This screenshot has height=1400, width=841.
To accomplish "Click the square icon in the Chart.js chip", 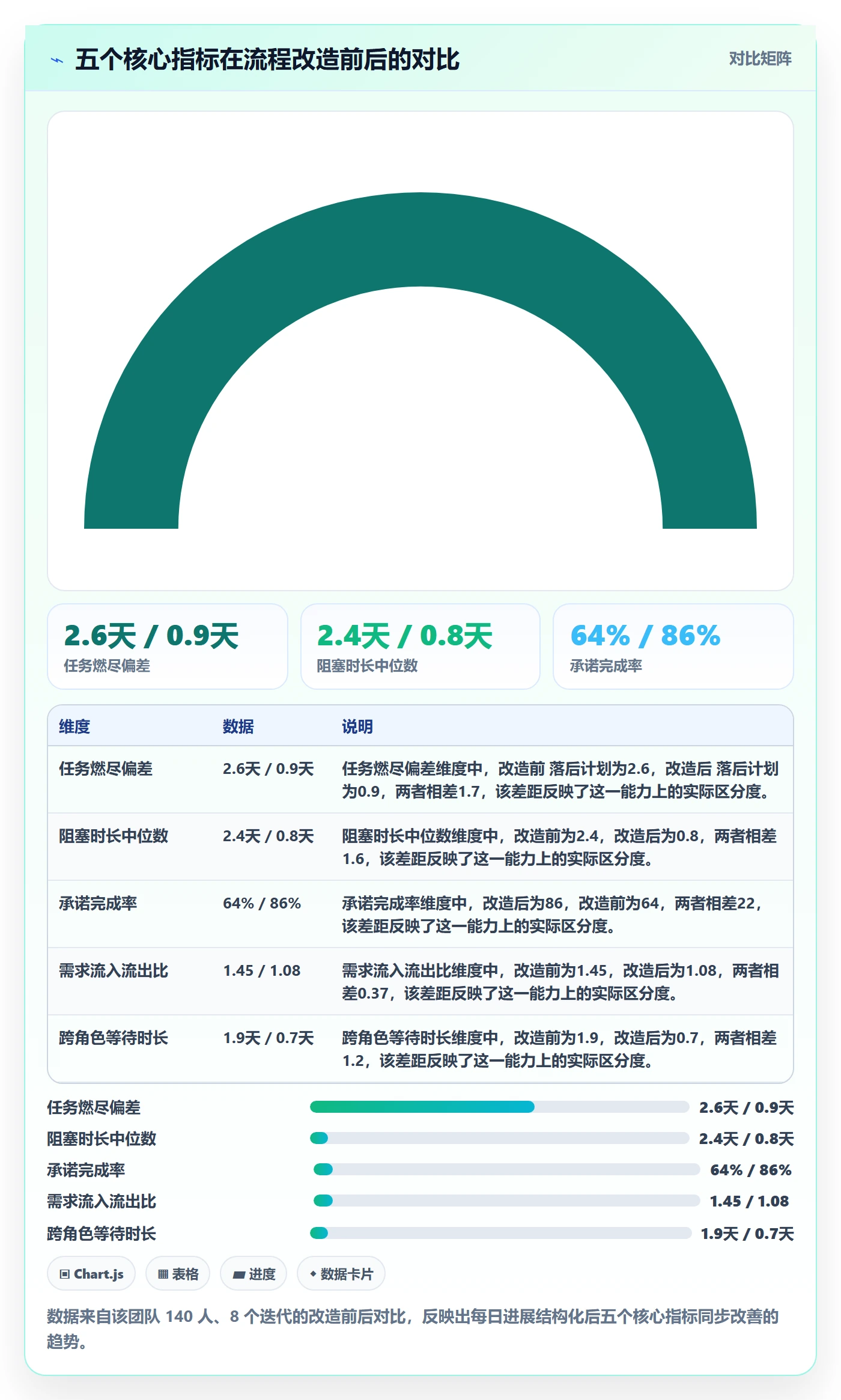I will click(65, 1274).
